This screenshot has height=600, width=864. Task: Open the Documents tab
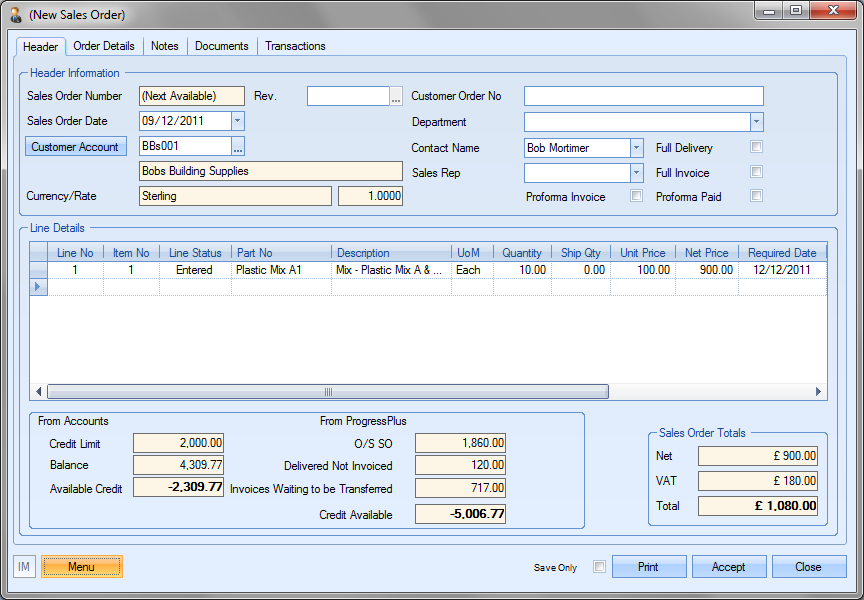coord(222,46)
